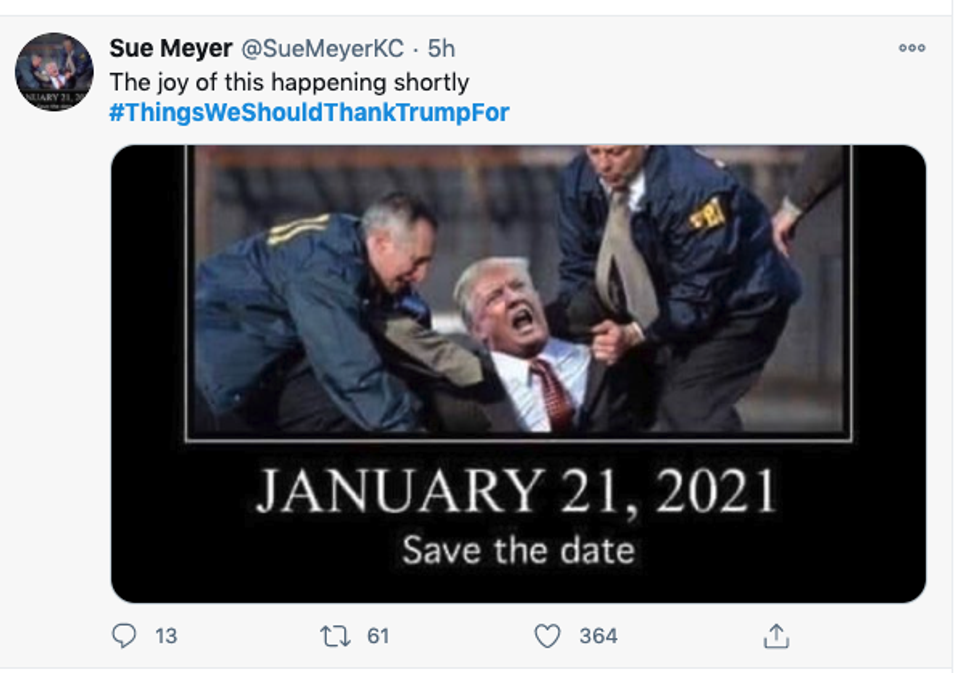Click the 5h timestamp of the tweet

coord(441,49)
